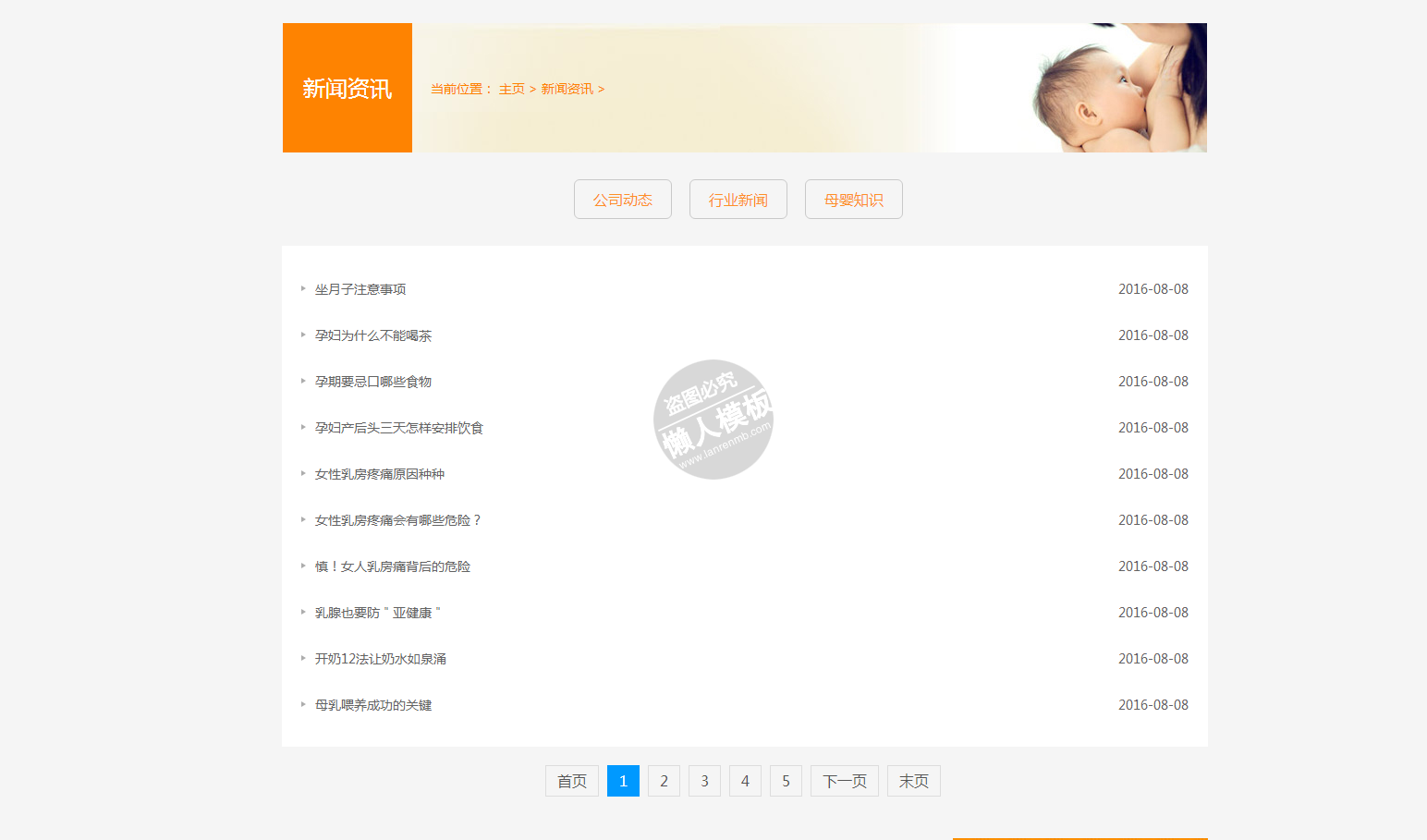
Task: Open article 坐月子注意事项
Action: (360, 289)
